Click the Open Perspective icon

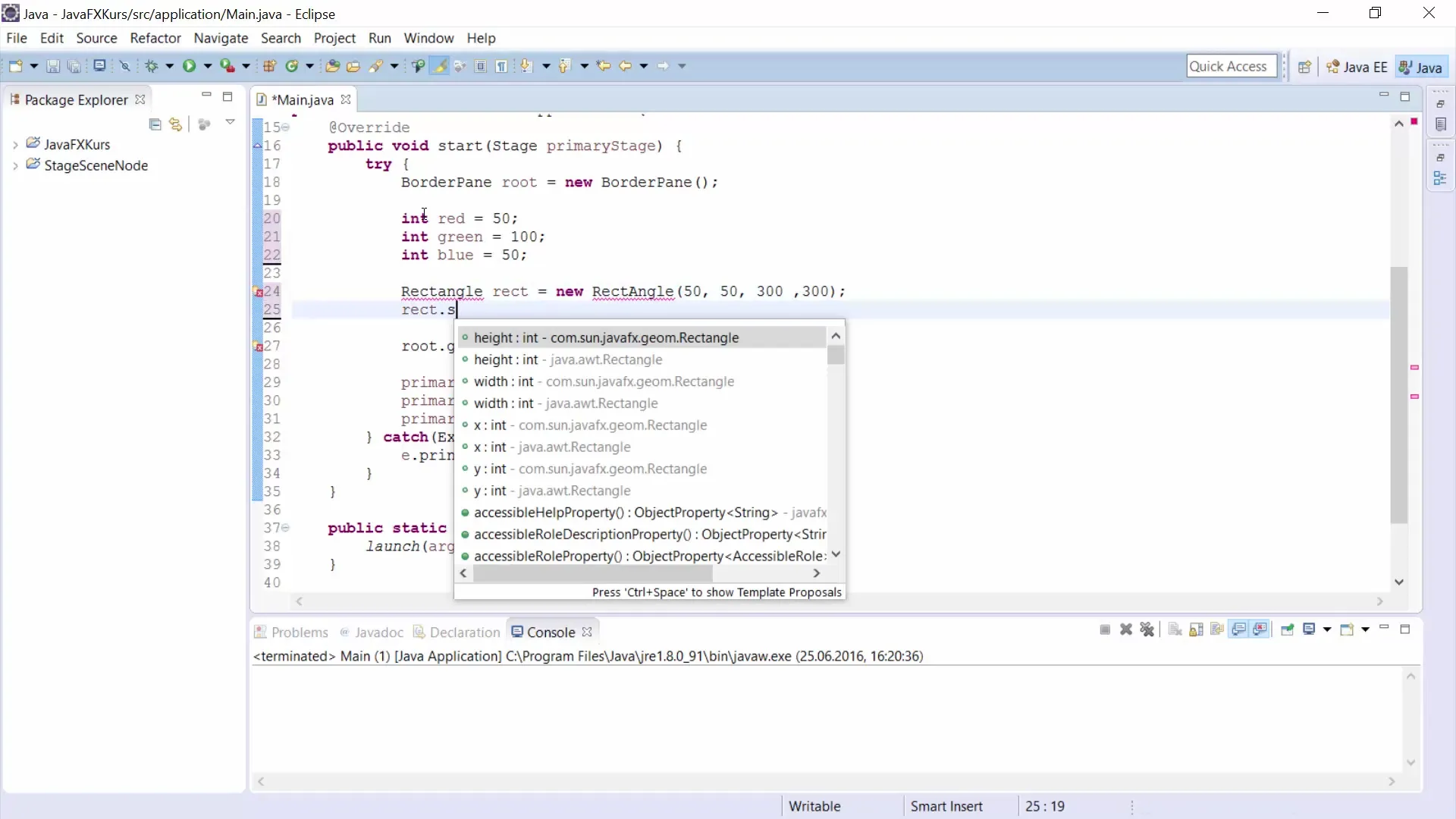(1304, 67)
